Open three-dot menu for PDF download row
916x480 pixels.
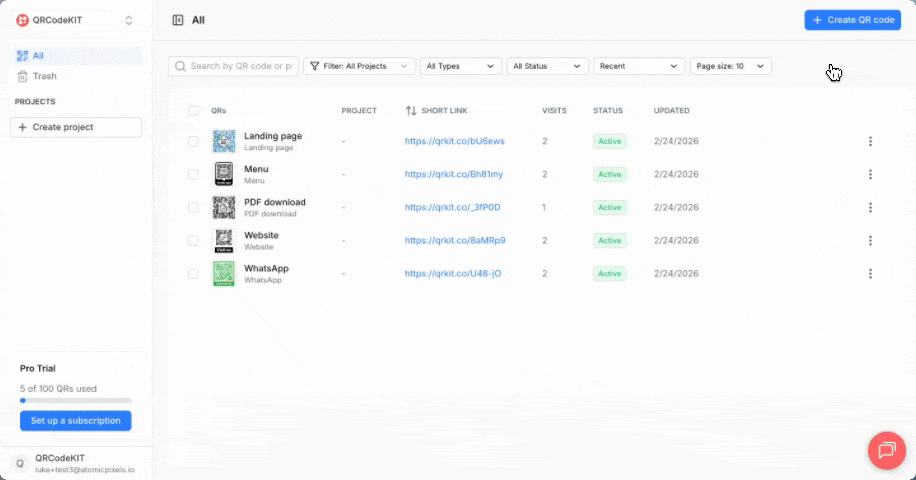pyautogui.click(x=870, y=207)
